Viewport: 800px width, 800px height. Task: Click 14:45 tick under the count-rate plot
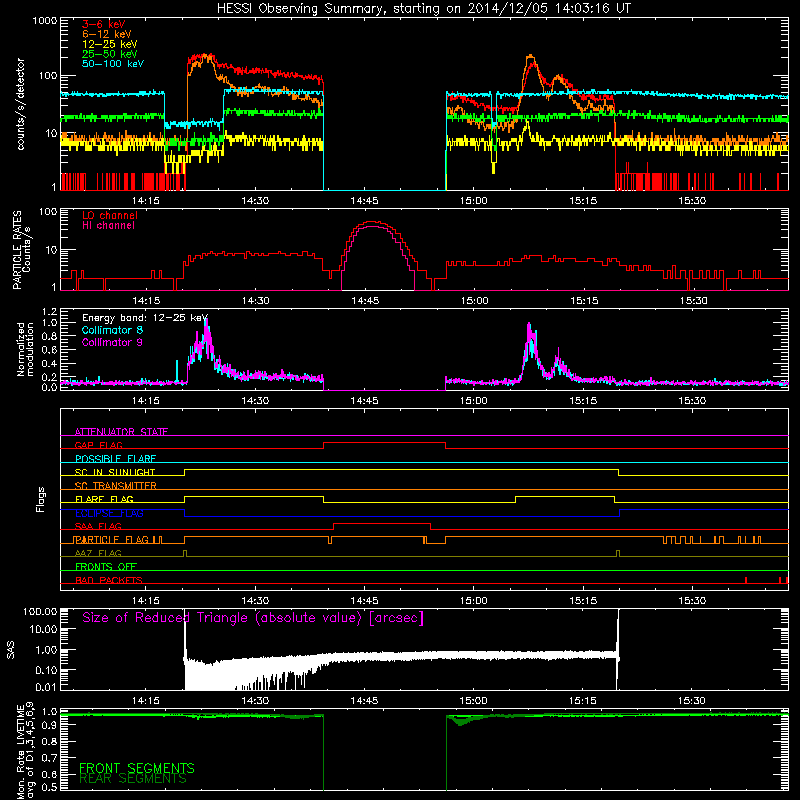coord(364,201)
